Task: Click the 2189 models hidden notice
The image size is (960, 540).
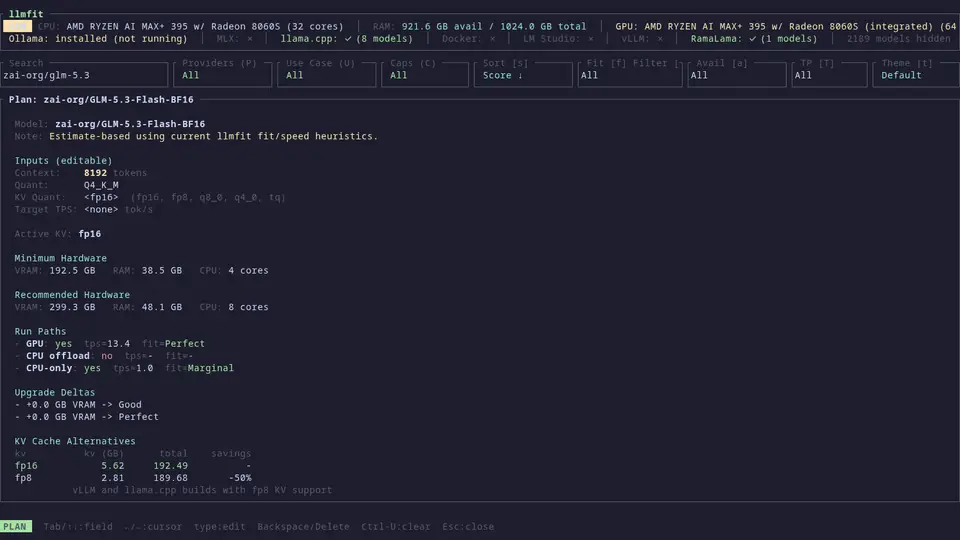Action: pyautogui.click(x=899, y=39)
